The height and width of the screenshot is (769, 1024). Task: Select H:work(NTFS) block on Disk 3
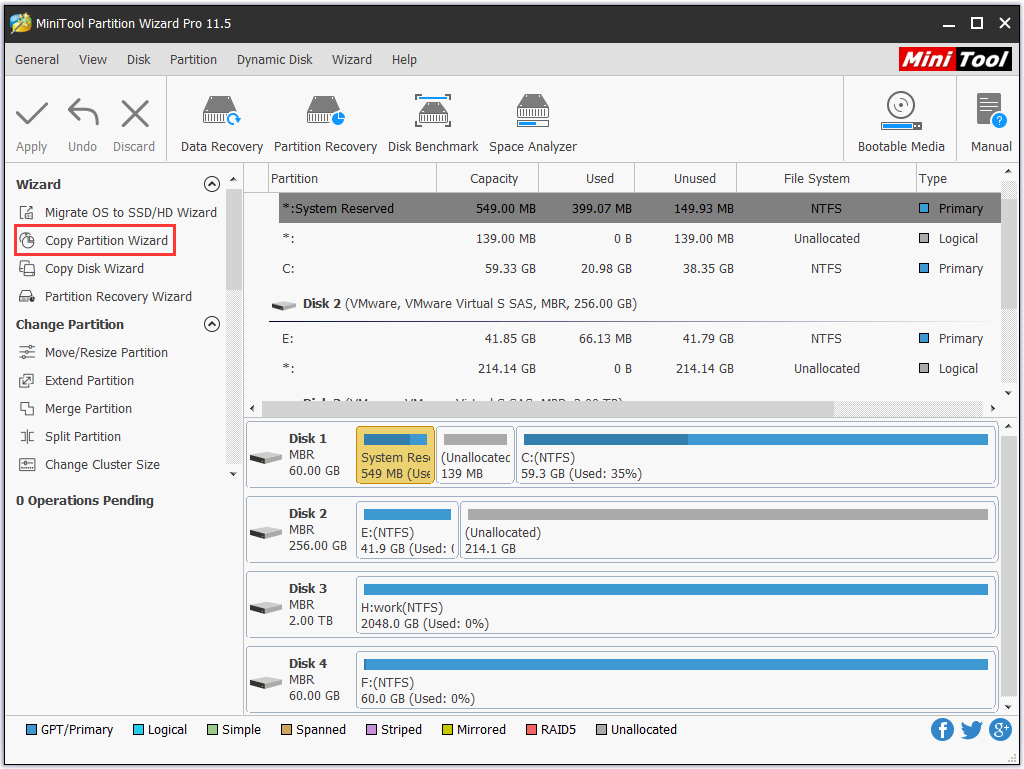[x=676, y=604]
